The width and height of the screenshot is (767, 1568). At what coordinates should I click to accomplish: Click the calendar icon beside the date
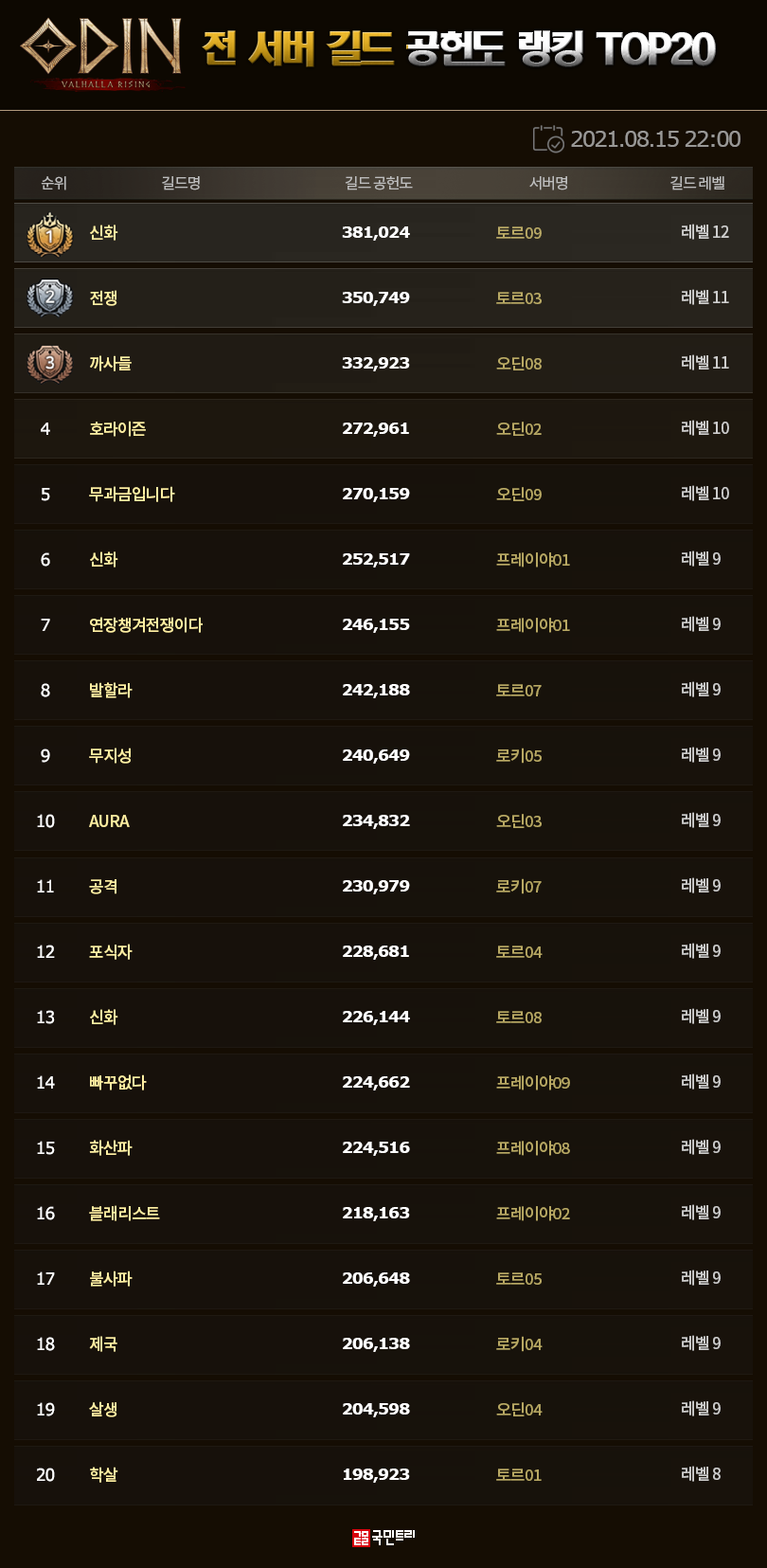pos(548,139)
